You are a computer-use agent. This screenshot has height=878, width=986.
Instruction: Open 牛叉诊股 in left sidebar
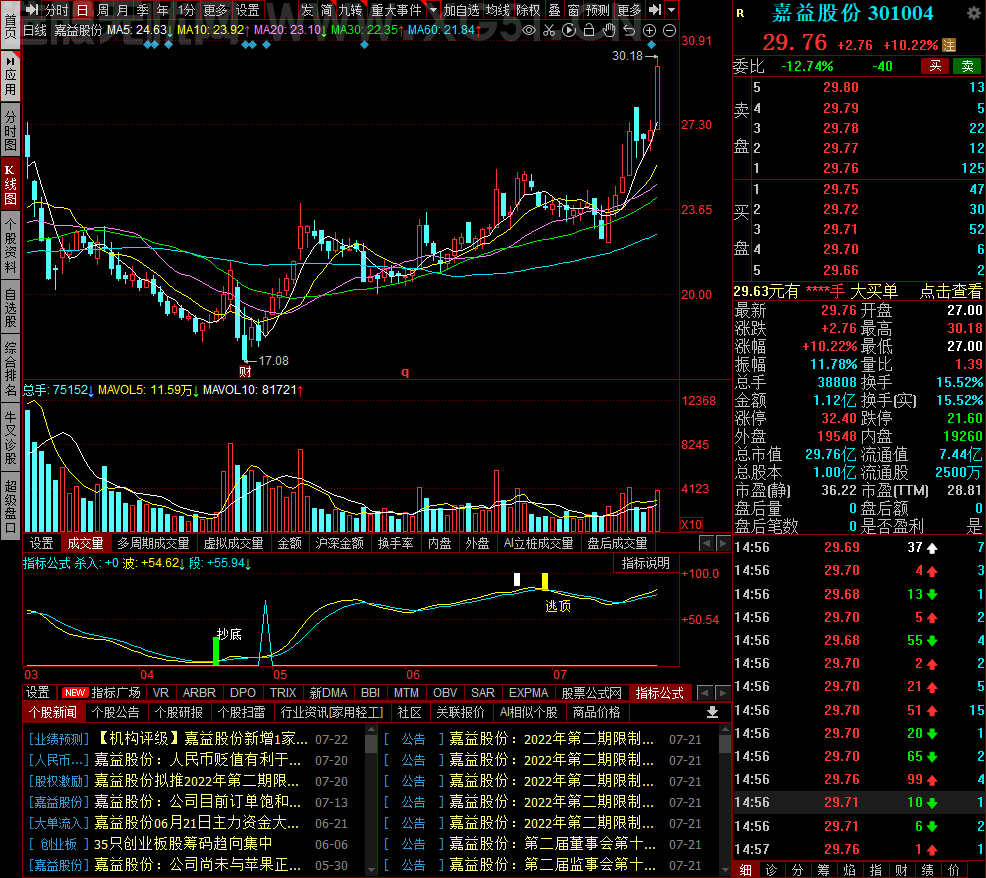(x=10, y=438)
